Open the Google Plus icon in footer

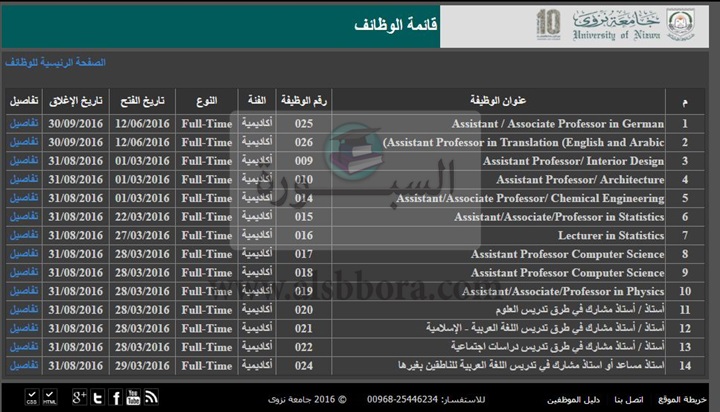[80, 397]
